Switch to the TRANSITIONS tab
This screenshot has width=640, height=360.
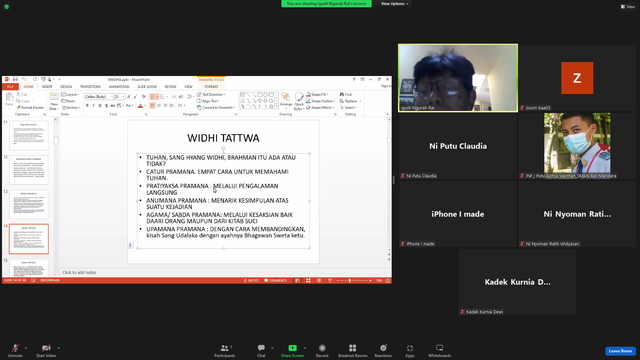coord(90,87)
